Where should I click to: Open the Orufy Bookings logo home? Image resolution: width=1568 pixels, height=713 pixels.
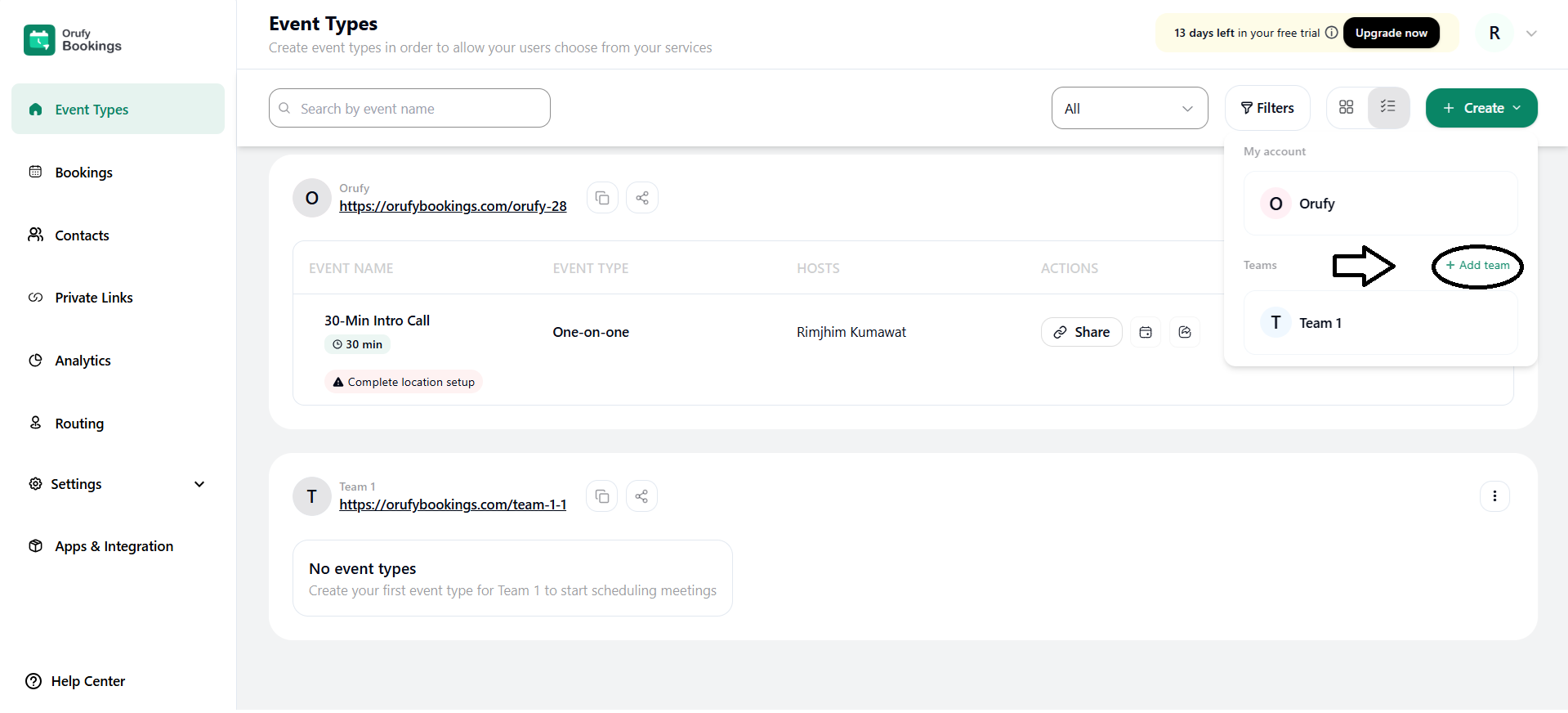73,40
